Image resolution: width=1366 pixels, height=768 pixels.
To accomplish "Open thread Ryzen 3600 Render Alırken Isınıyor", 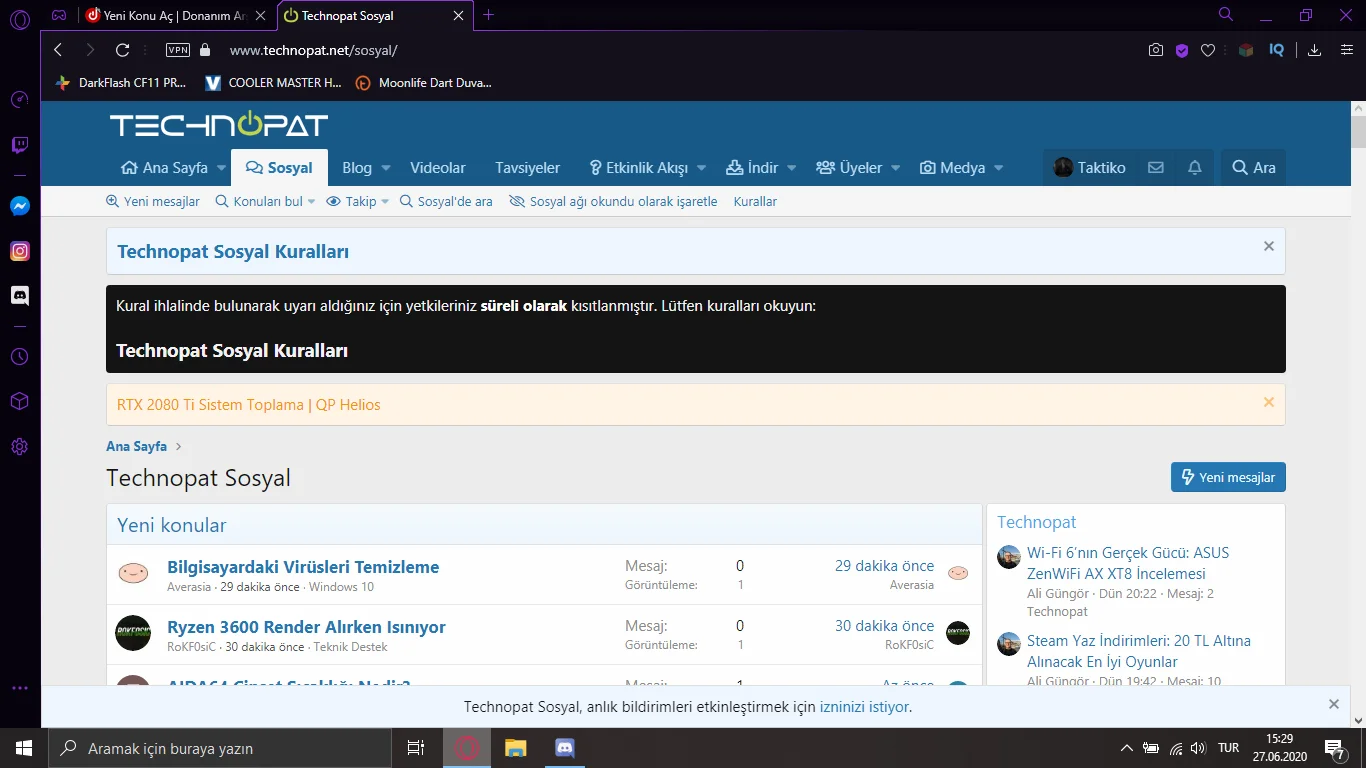I will [x=306, y=627].
